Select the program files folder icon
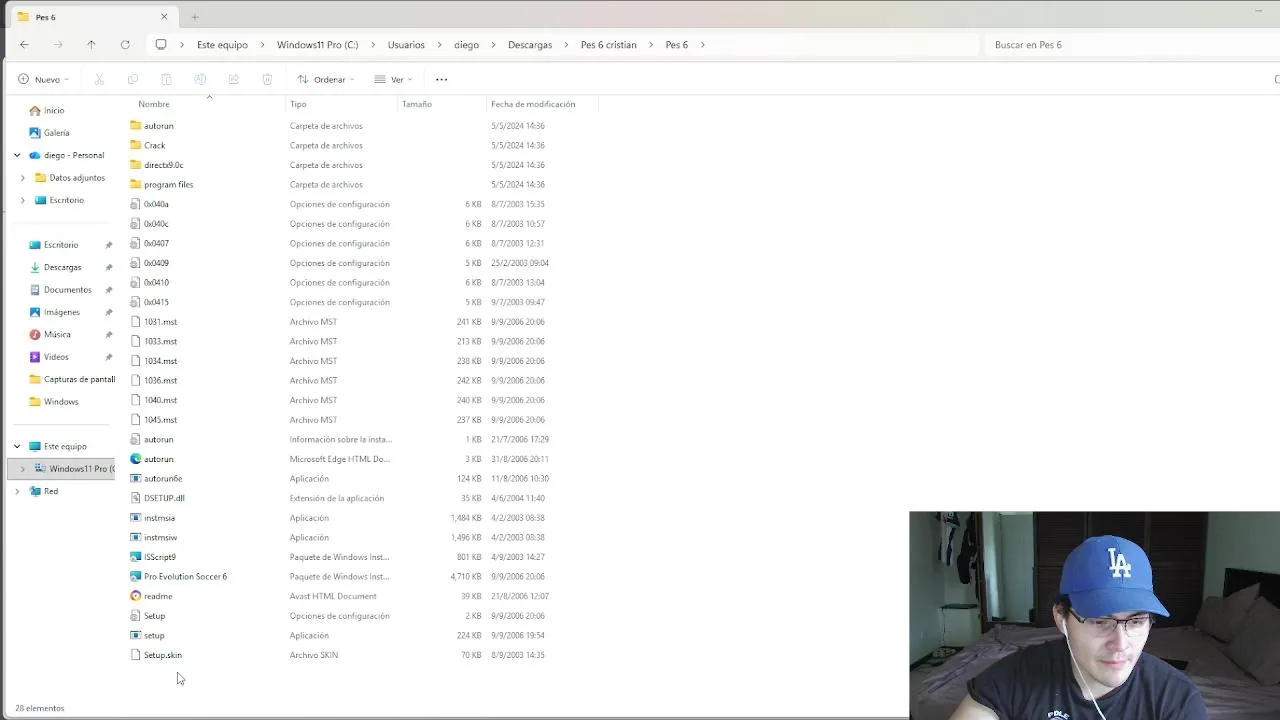The height and width of the screenshot is (720, 1280). click(x=136, y=185)
